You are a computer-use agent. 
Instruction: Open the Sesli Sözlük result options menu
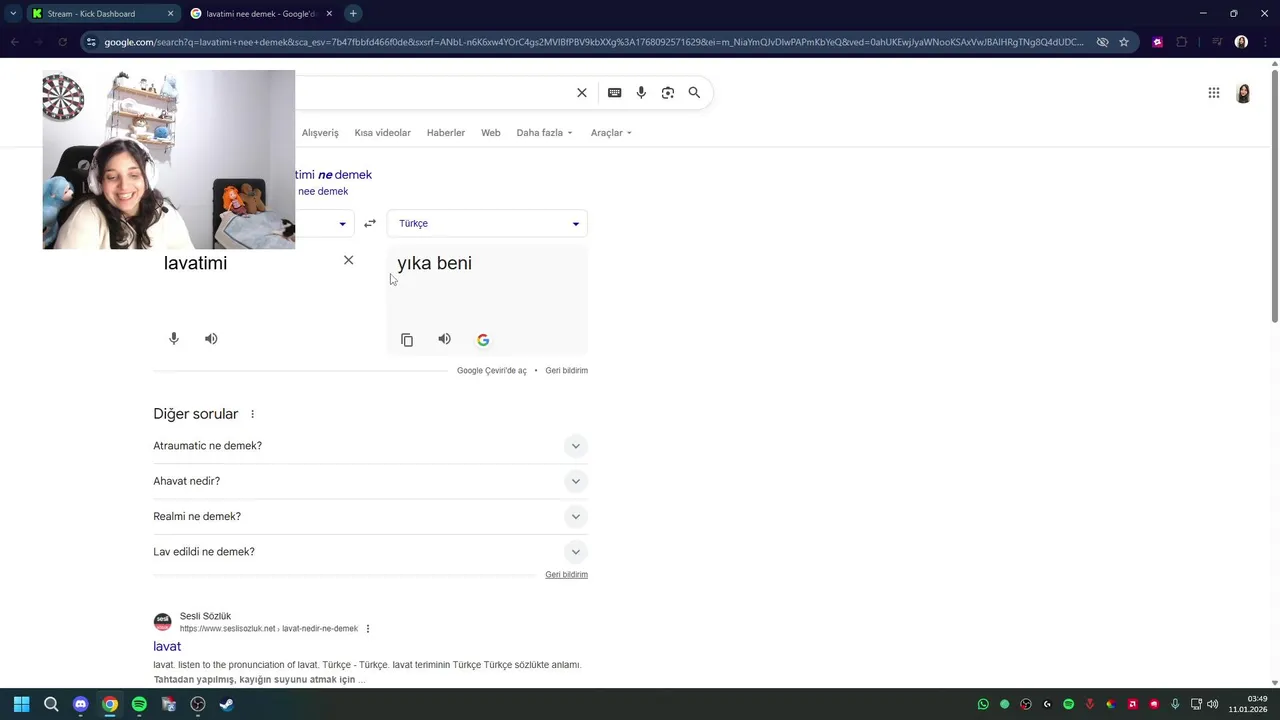(368, 629)
